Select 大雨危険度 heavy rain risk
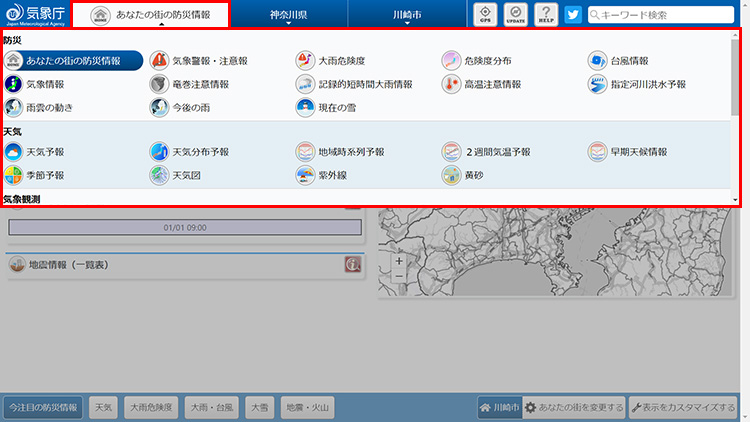 coord(335,61)
